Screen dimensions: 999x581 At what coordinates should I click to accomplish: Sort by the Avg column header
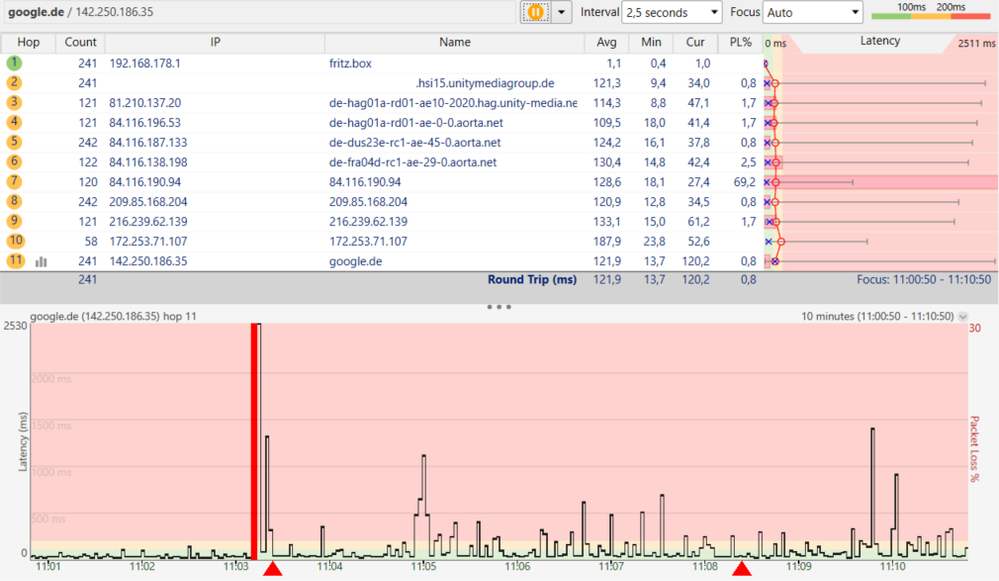coord(607,42)
